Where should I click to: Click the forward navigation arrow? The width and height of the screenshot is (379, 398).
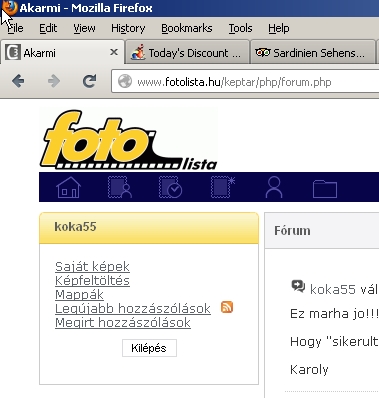[x=54, y=81]
